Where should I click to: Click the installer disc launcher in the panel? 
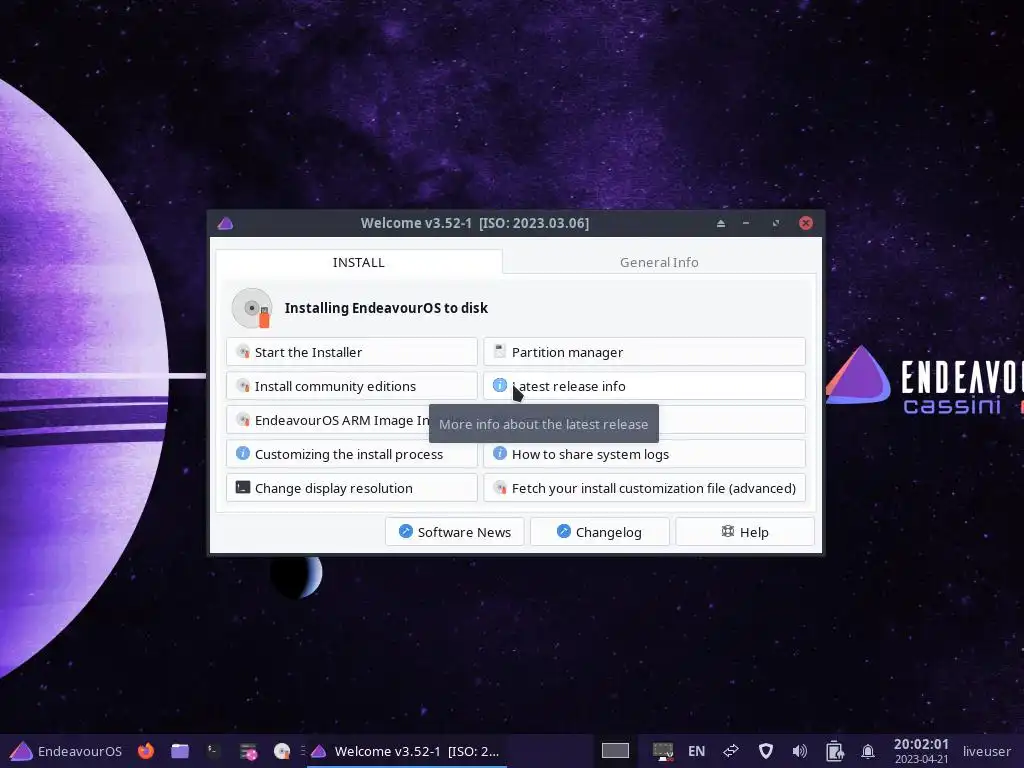tap(282, 751)
